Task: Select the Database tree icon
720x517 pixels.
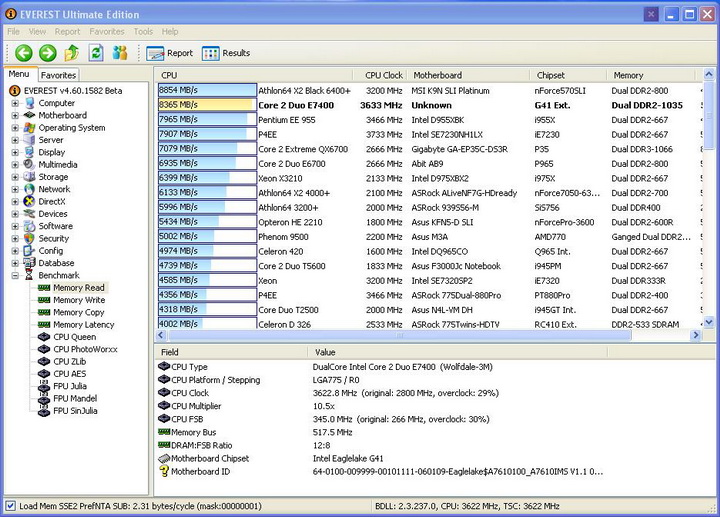Action: coord(29,263)
